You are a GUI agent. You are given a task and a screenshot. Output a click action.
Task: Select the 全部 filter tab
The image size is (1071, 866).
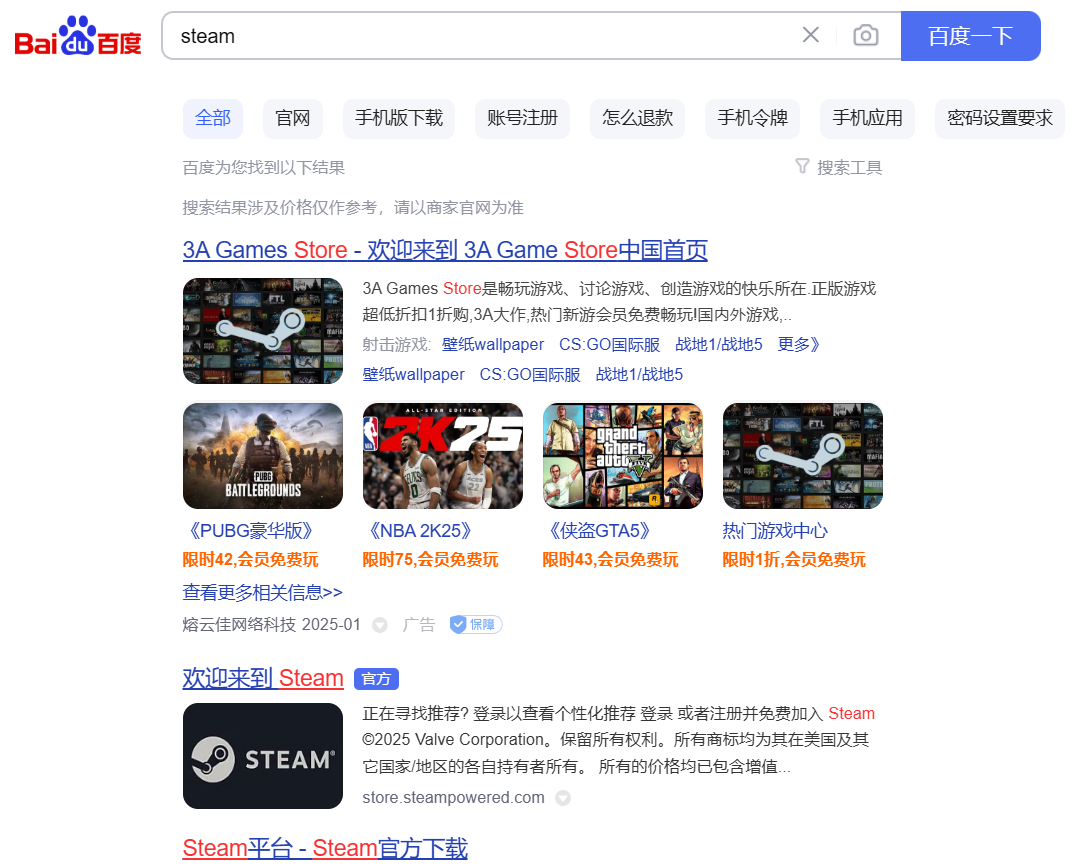click(x=213, y=118)
